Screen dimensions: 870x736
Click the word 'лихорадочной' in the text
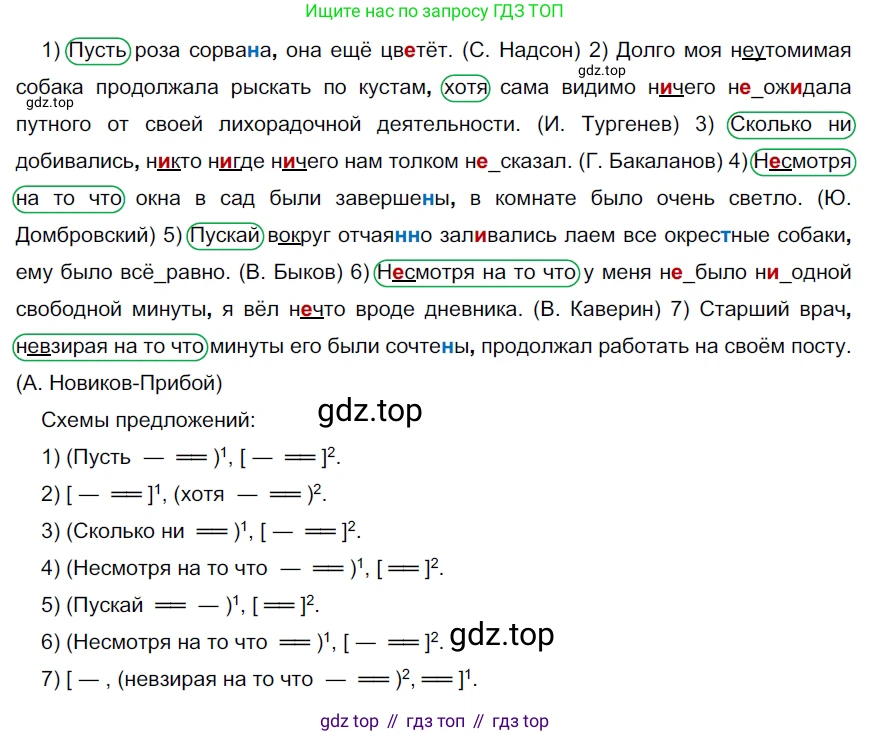pyautogui.click(x=290, y=124)
